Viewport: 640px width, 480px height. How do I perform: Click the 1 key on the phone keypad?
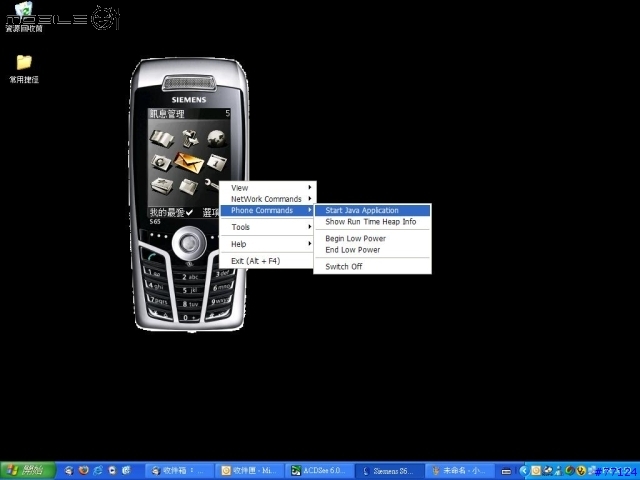154,273
